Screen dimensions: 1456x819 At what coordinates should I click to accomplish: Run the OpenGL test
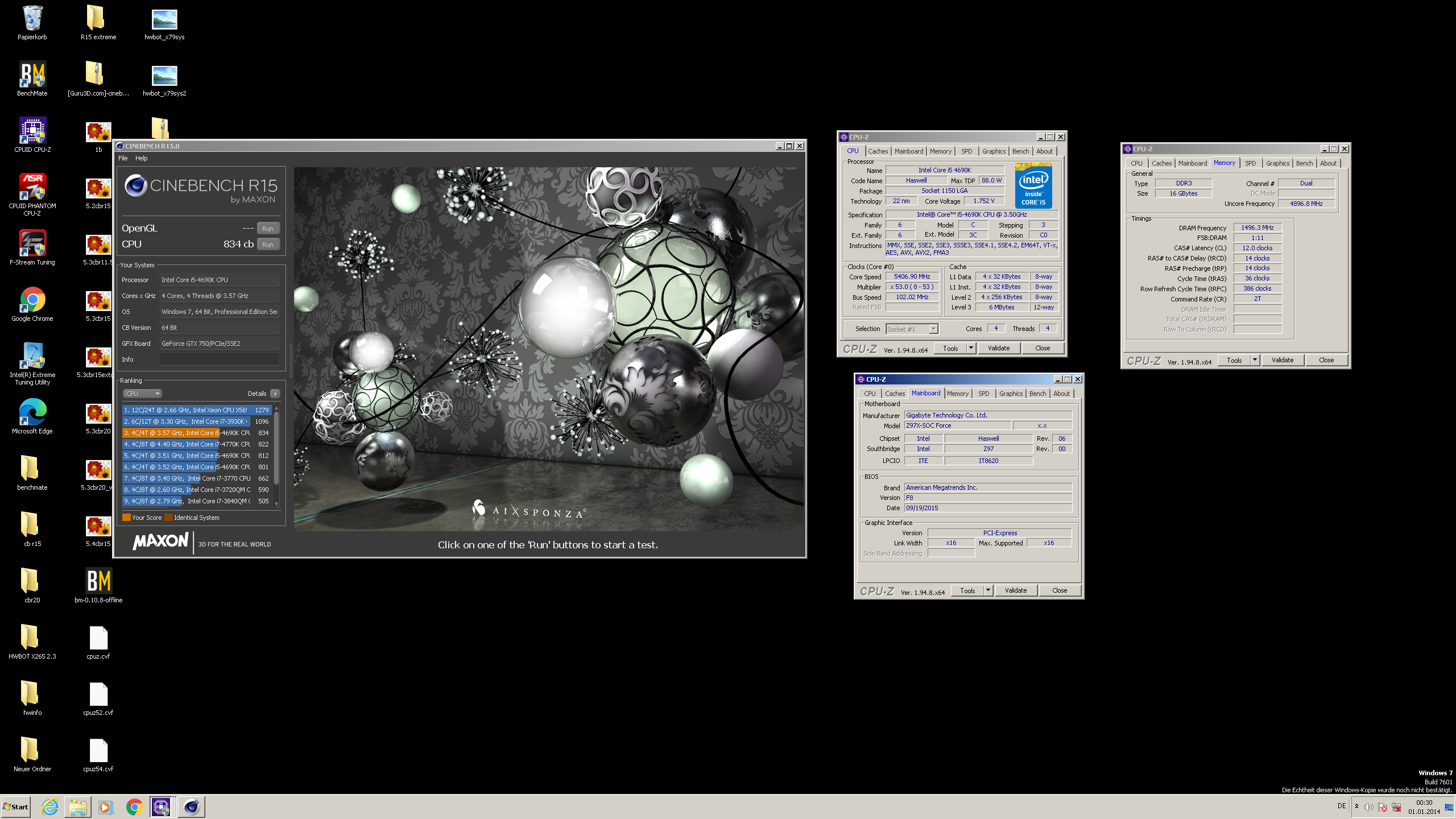tap(268, 228)
